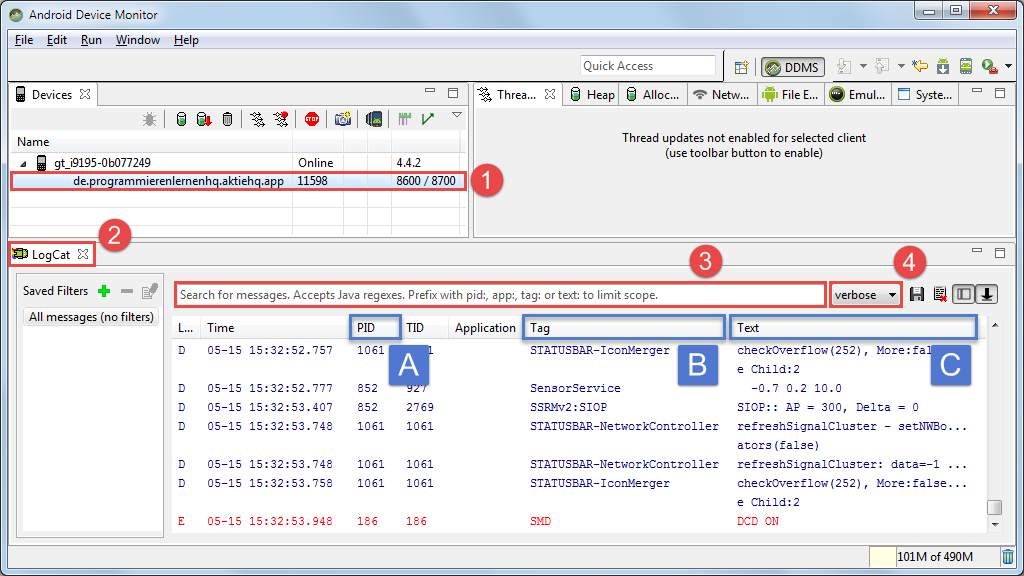Click the logcat message search field
The height and width of the screenshot is (576, 1024).
(x=500, y=295)
